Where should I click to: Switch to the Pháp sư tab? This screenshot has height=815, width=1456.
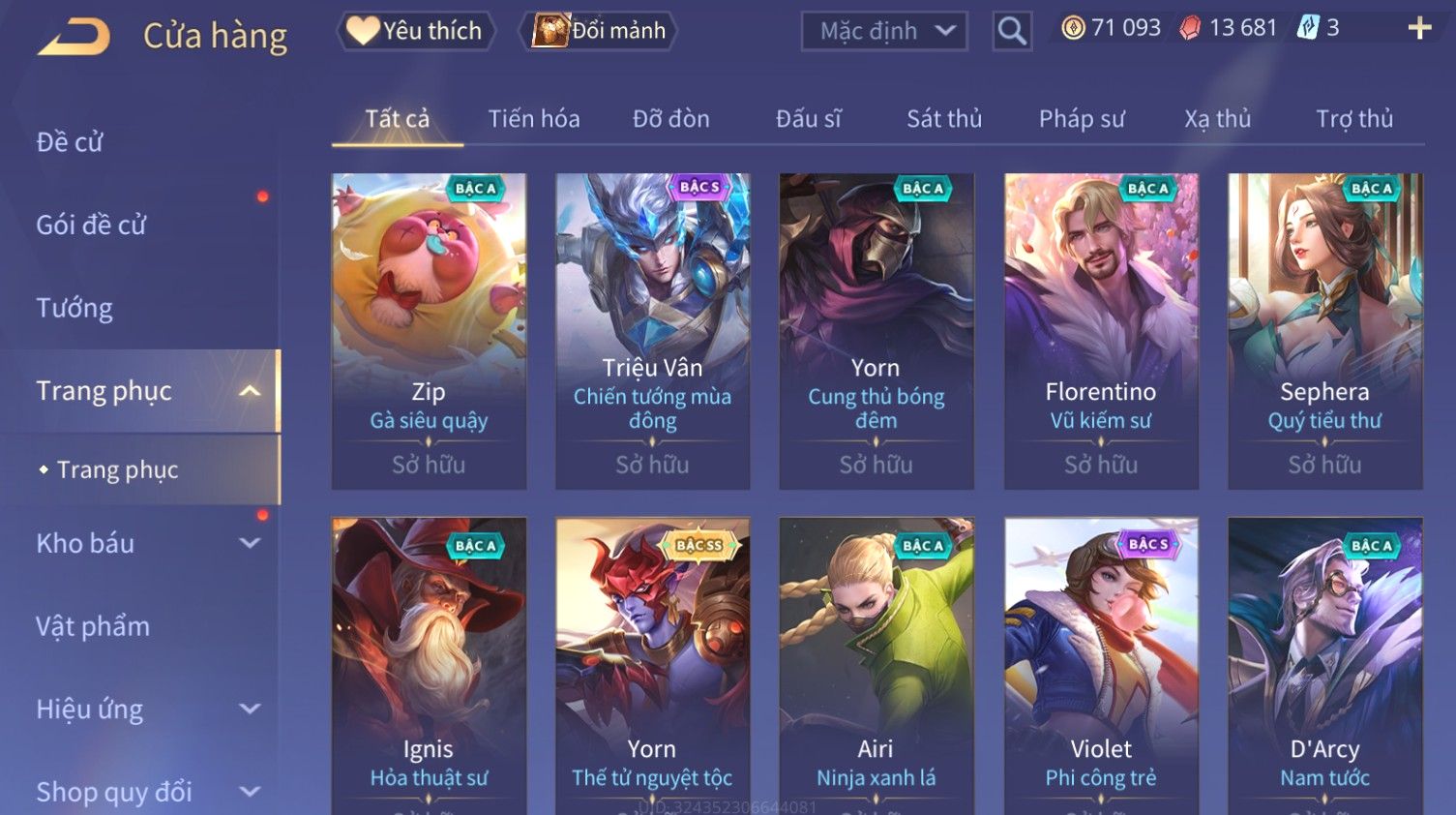1082,119
